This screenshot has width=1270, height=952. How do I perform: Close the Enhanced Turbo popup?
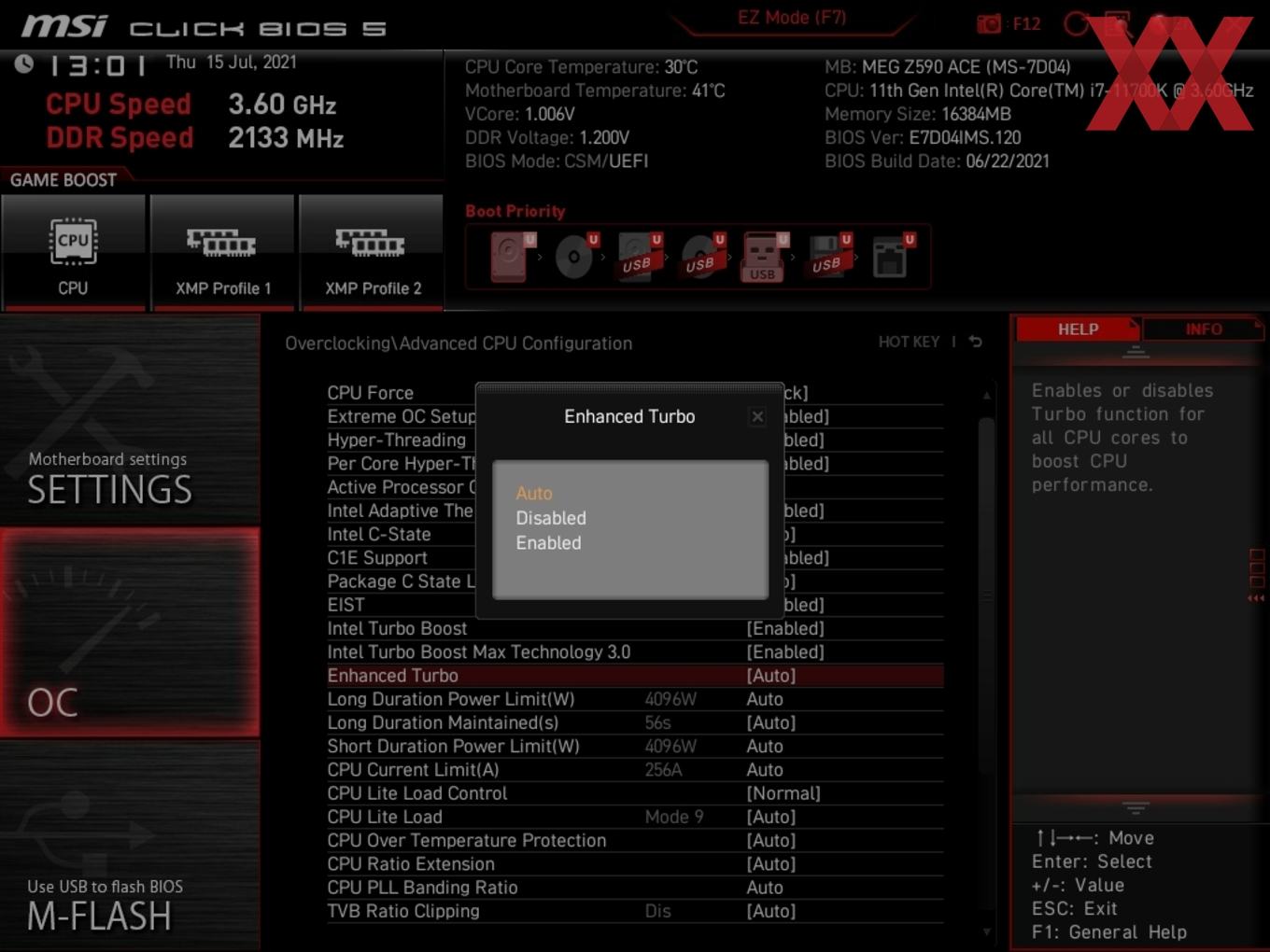(757, 416)
